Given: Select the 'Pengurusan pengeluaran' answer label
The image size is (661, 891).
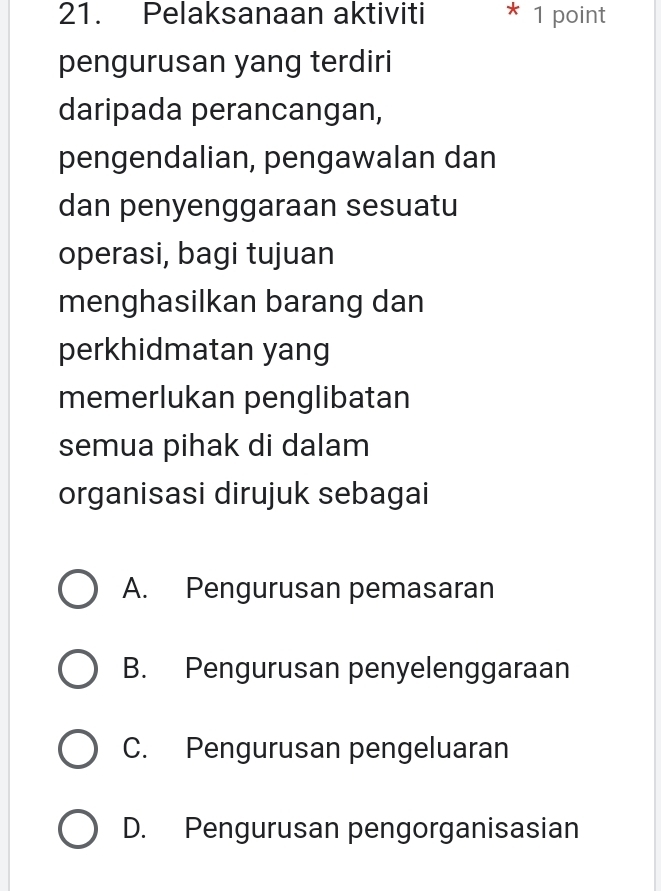Looking at the screenshot, I should pyautogui.click(x=347, y=749).
